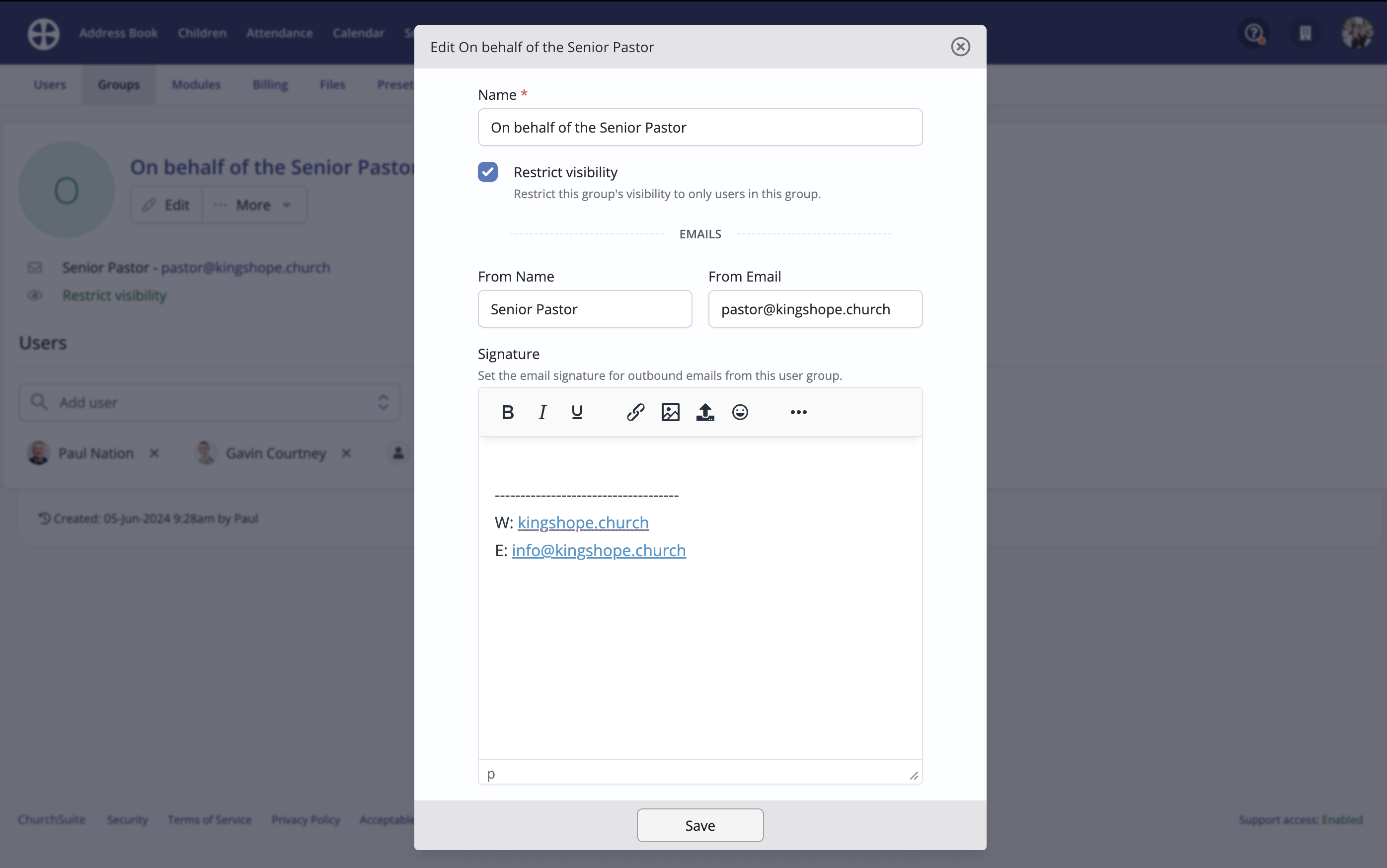Apply bold formatting in signature editor
Screen dimensions: 1387x868
[x=508, y=412]
